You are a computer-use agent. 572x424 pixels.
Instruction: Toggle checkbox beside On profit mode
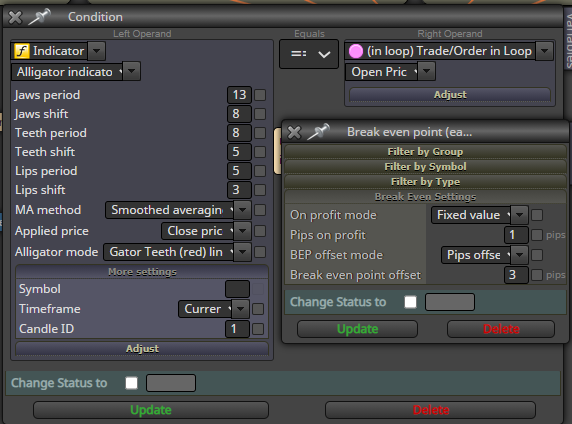pos(537,215)
